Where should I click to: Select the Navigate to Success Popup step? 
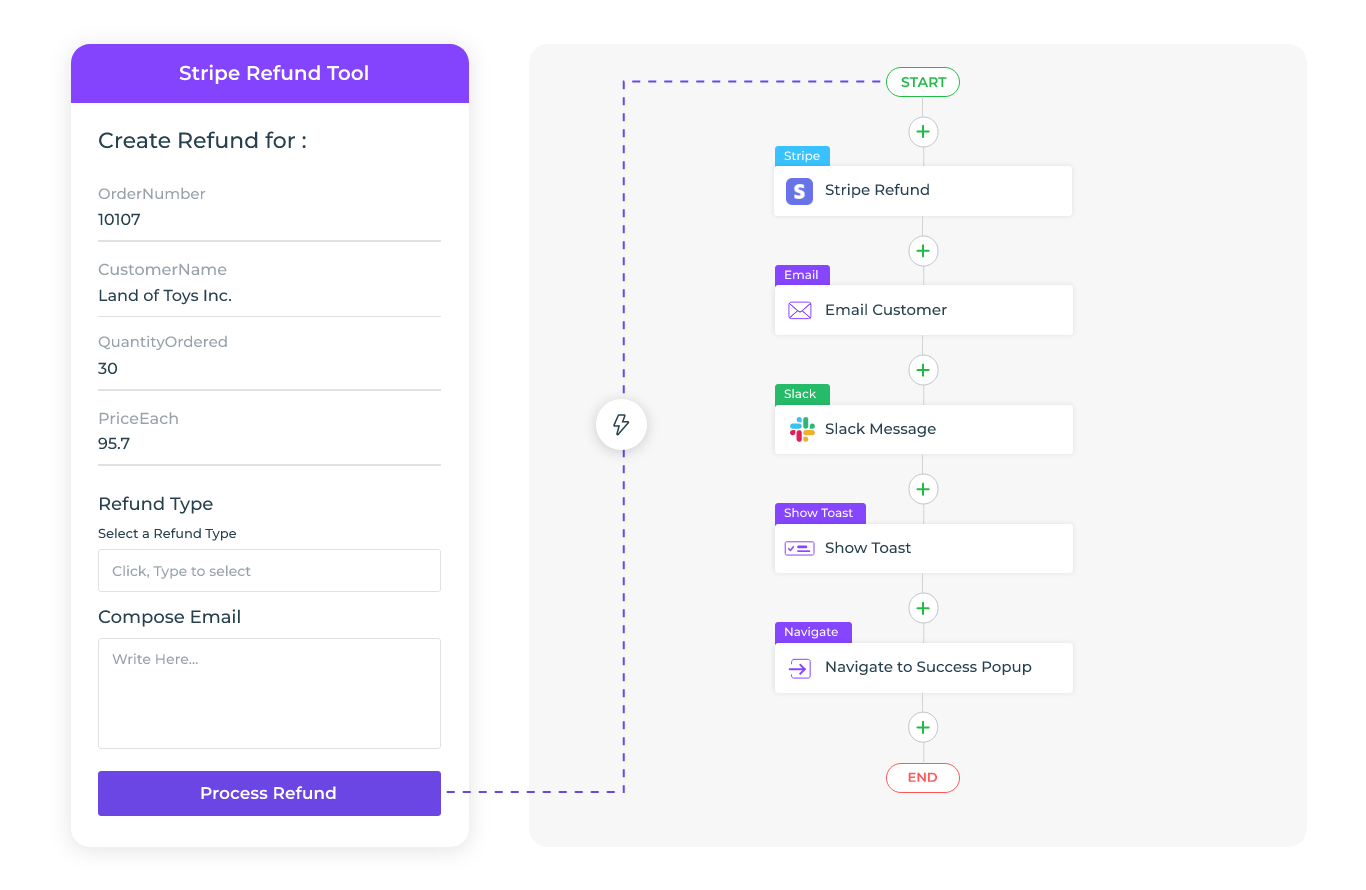coord(927,668)
